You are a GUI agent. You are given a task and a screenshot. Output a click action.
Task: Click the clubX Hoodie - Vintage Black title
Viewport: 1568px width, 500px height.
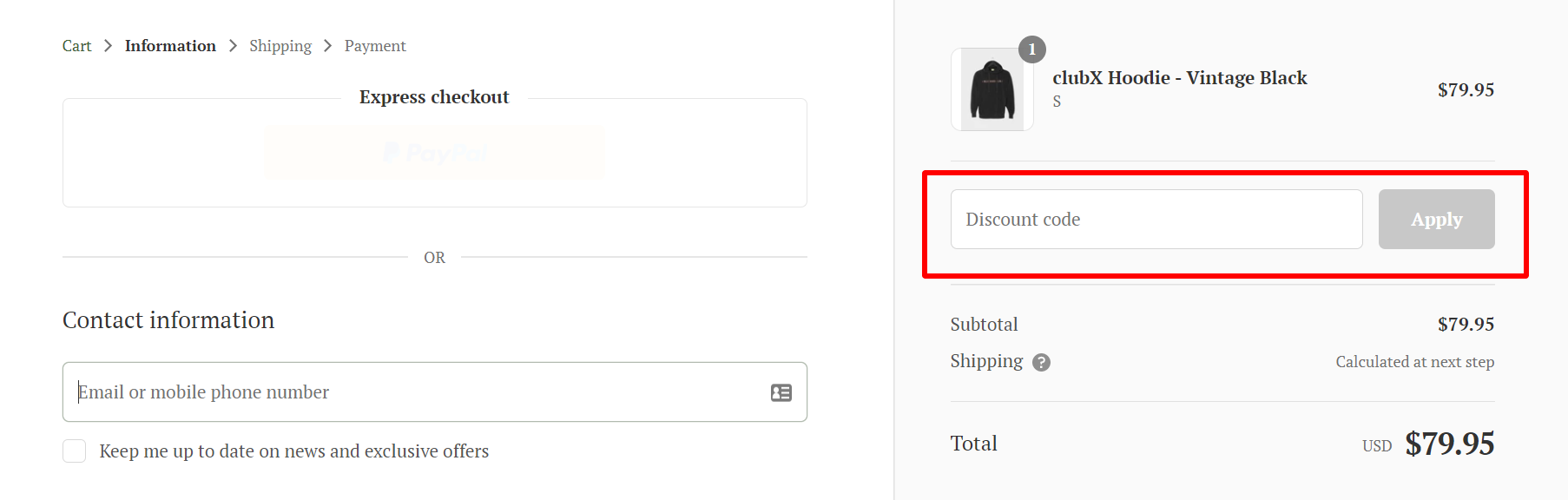coord(1179,78)
